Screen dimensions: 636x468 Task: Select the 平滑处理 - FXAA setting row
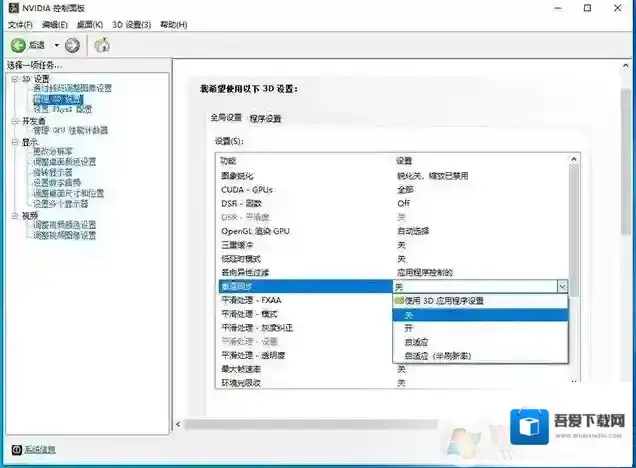pyautogui.click(x=305, y=301)
